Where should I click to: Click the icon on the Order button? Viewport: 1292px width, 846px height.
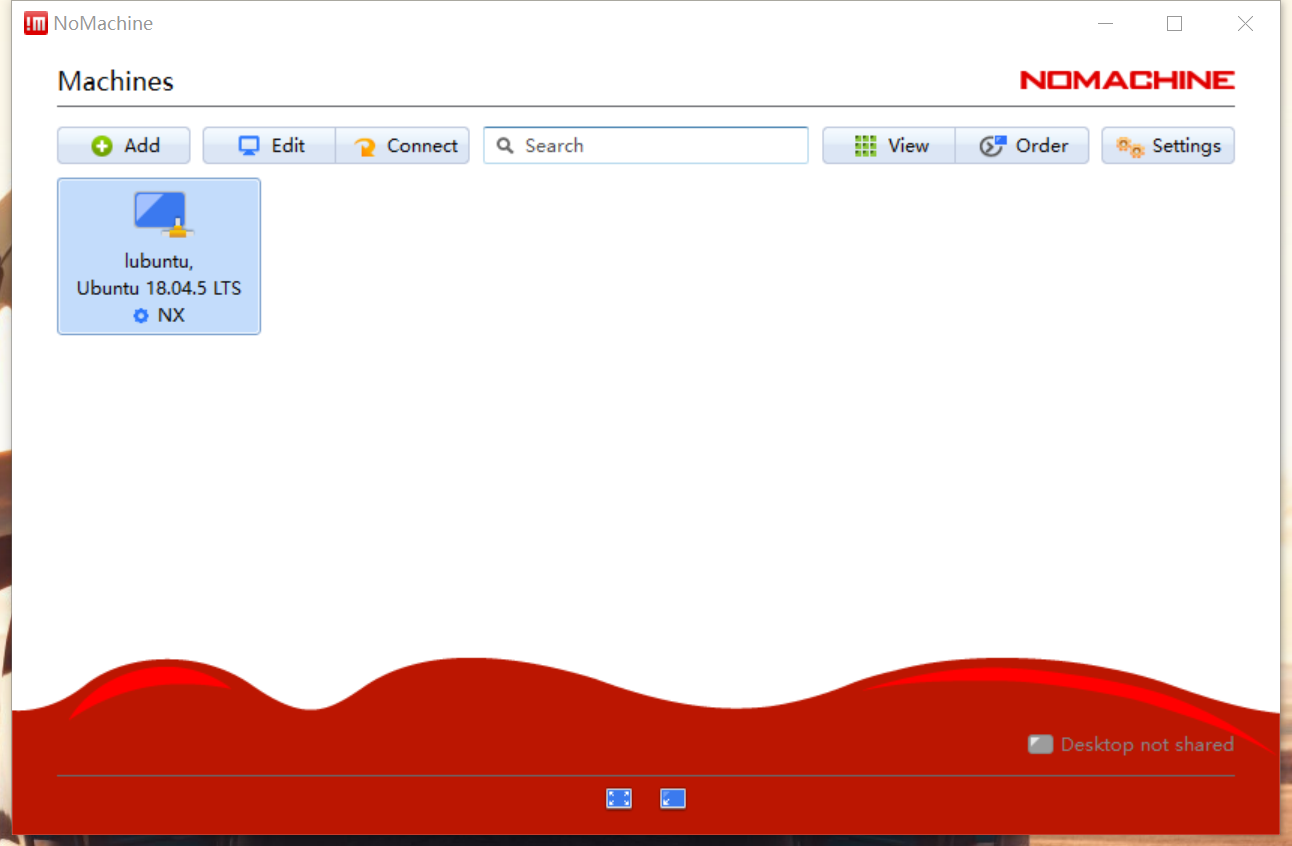click(992, 146)
